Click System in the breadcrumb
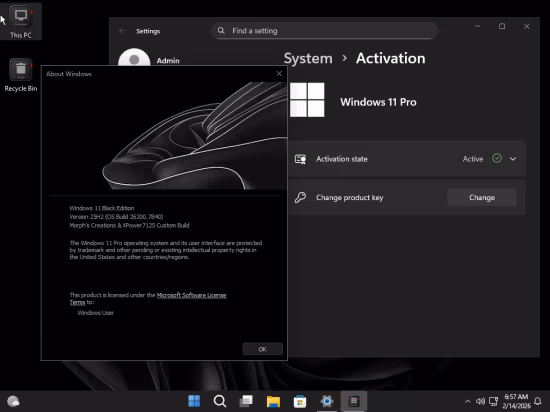Screen dimensions: 550x412 pos(308,58)
